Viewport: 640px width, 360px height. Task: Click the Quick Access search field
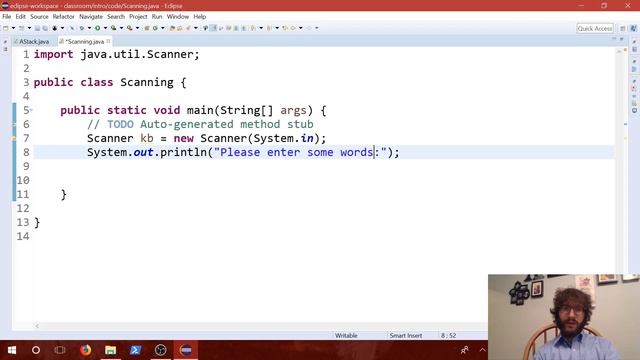[595, 28]
